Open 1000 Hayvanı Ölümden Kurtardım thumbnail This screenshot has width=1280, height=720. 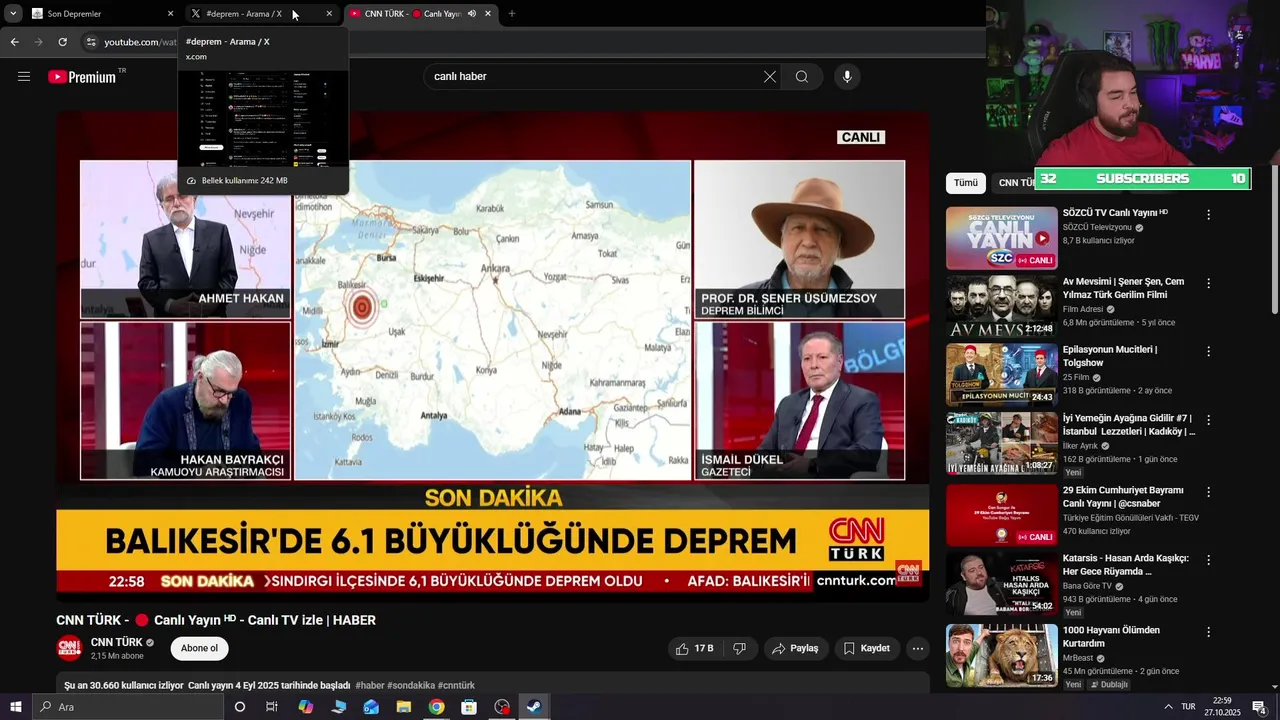coord(1001,655)
